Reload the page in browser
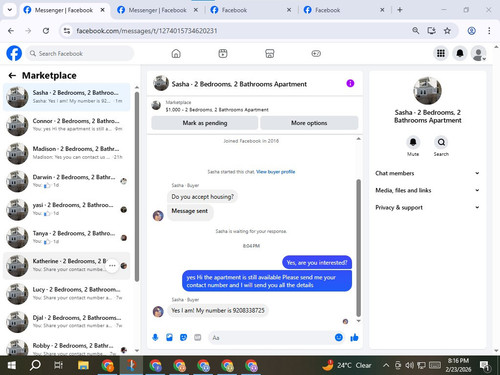The image size is (500, 375). pos(46,31)
